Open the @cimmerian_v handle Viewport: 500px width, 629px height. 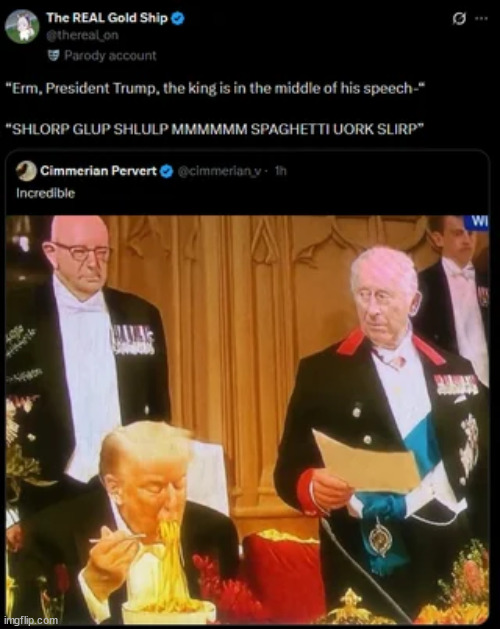219,171
